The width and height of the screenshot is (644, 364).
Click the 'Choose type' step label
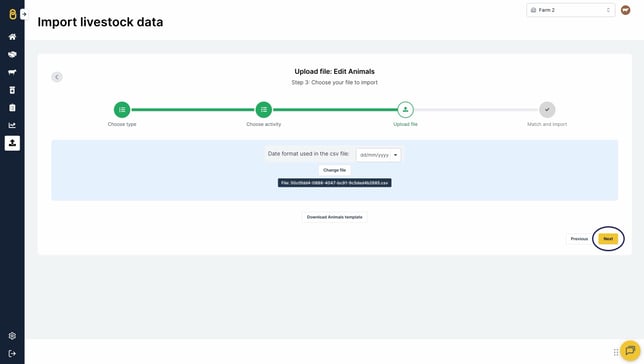point(122,124)
